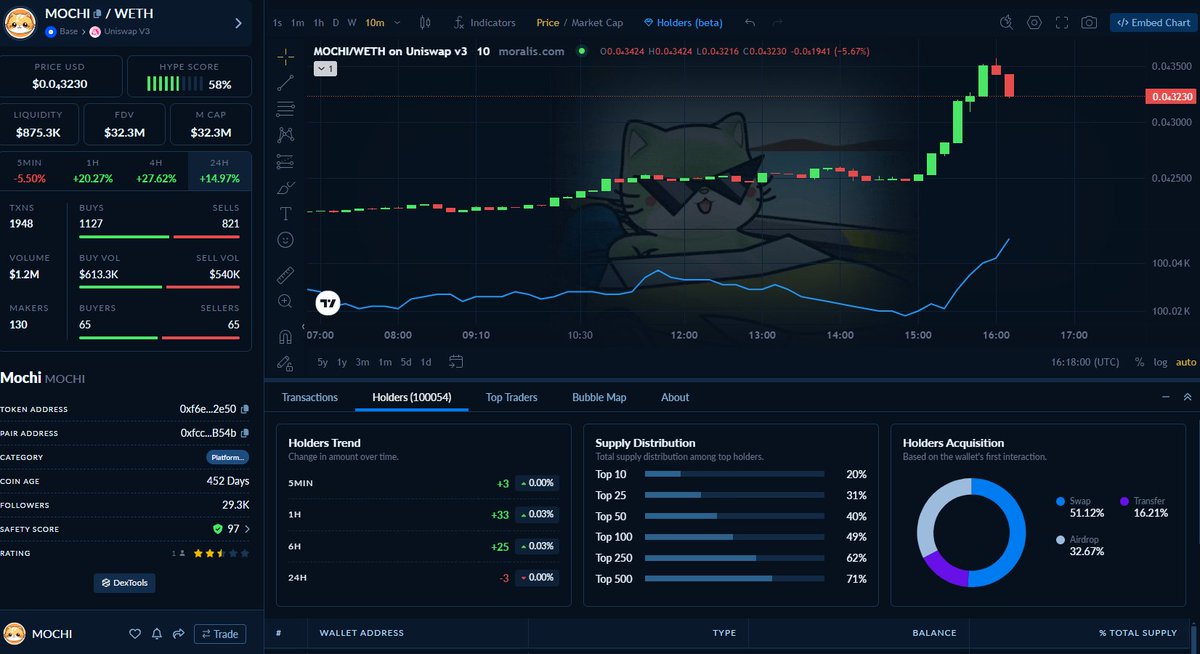Select the text annotation tool
This screenshot has height=654, width=1200.
pos(285,213)
